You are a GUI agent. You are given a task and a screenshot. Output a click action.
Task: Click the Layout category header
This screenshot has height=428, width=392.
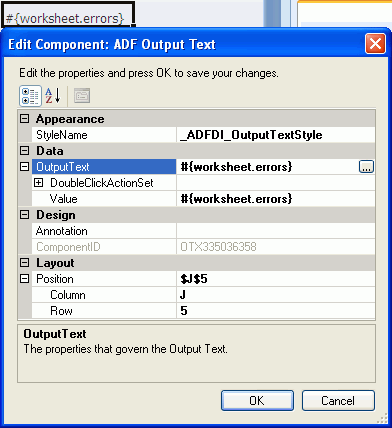[x=197, y=263]
